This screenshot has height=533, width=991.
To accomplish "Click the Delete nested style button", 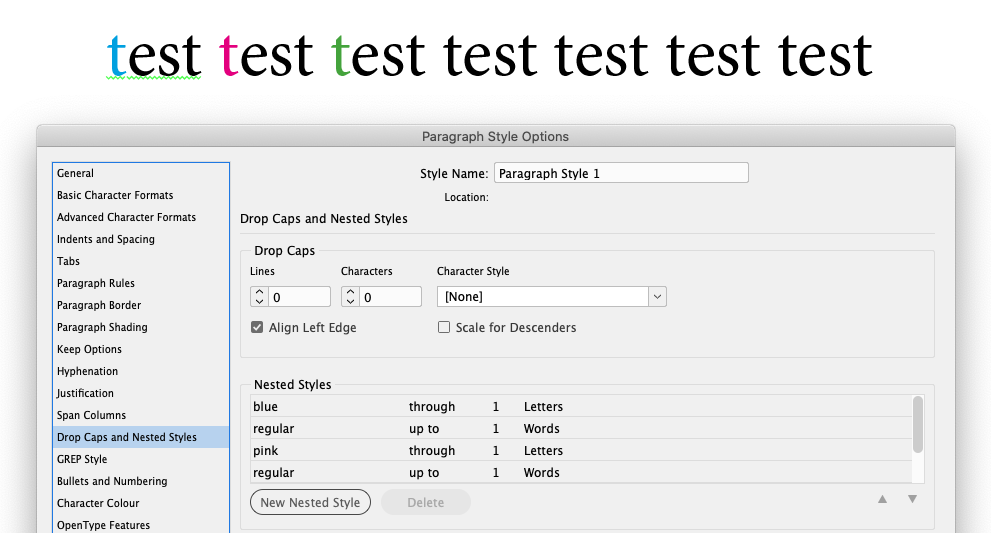I will [x=425, y=502].
